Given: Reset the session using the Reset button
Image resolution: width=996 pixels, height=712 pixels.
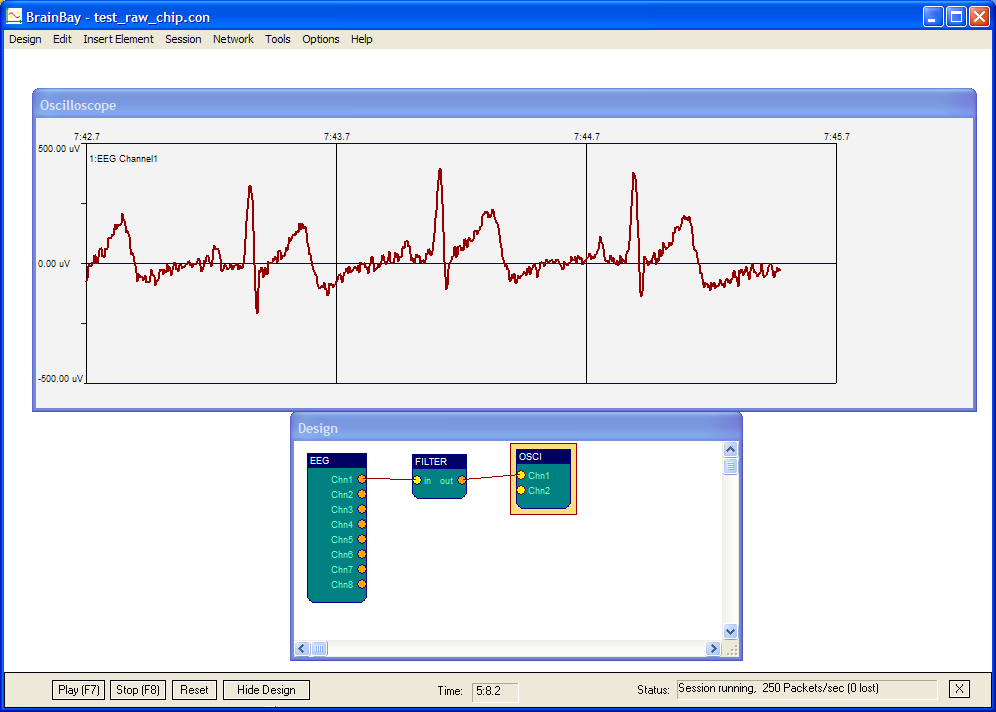Looking at the screenshot, I should [193, 689].
